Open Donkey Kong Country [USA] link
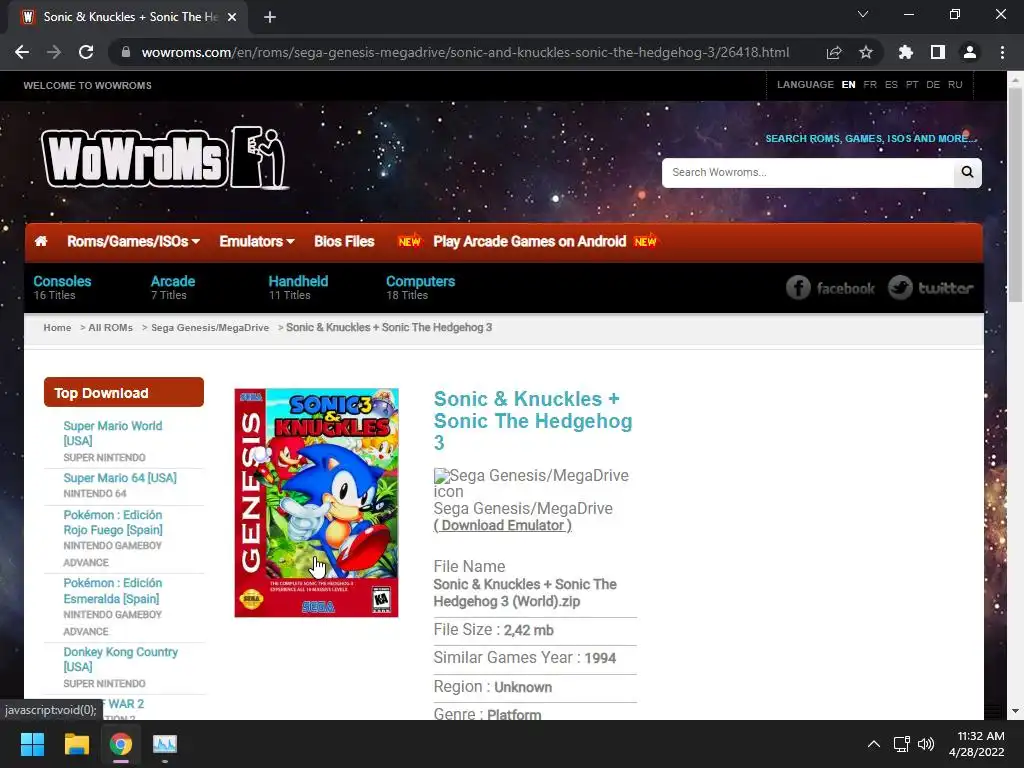This screenshot has width=1024, height=768. (x=120, y=659)
